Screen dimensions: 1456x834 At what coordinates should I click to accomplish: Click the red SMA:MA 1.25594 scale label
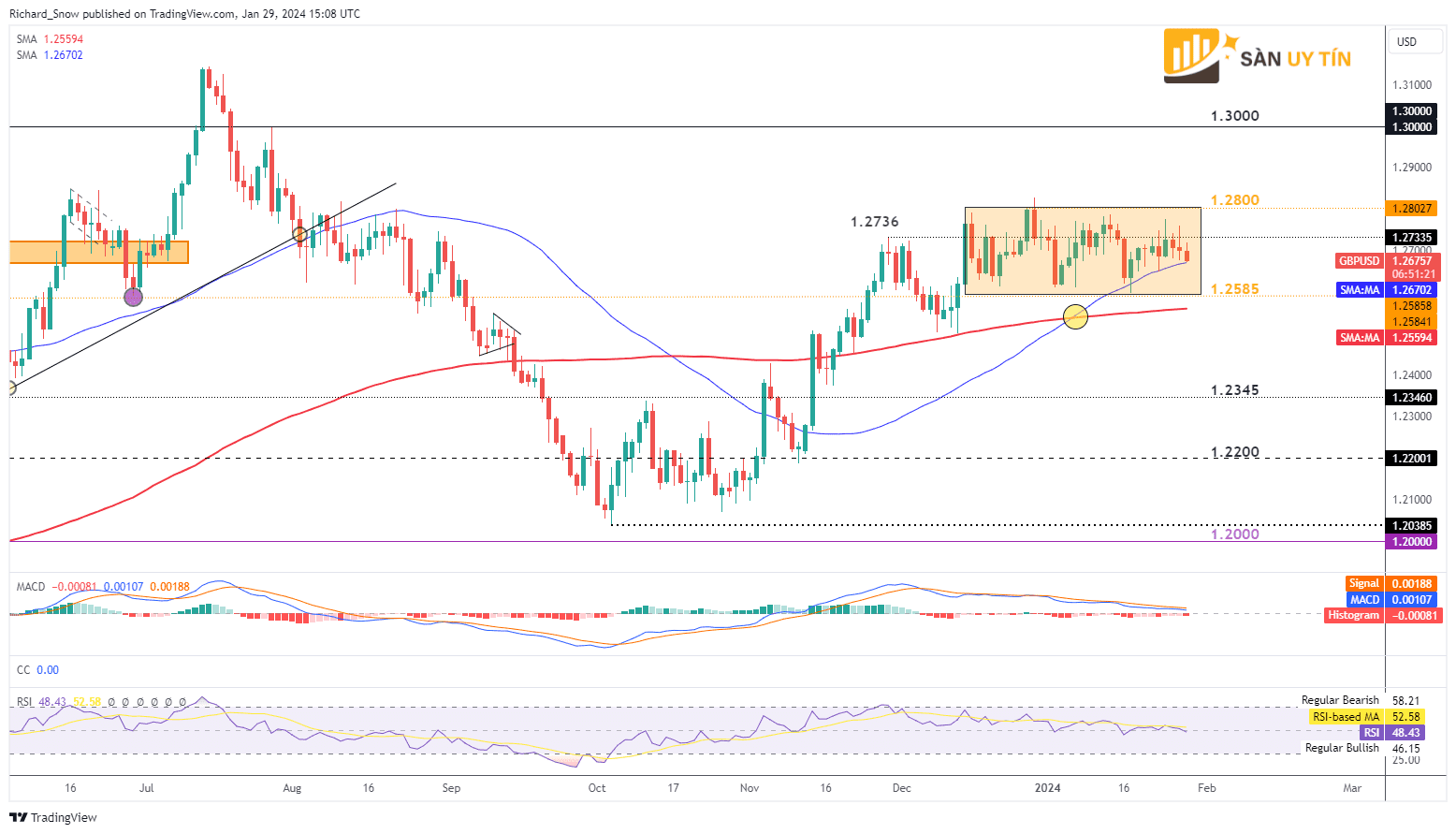[x=1386, y=338]
